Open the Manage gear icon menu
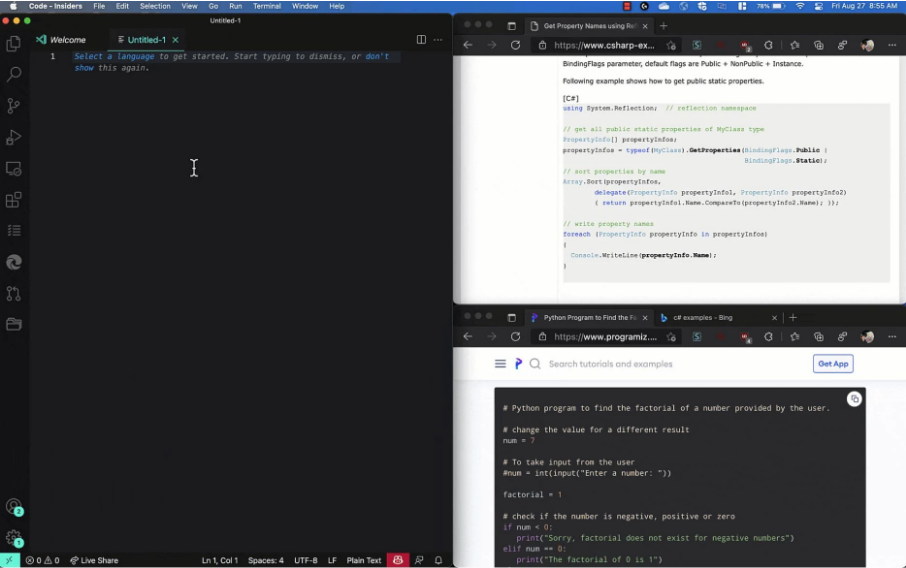This screenshot has width=906, height=568. tap(14, 537)
